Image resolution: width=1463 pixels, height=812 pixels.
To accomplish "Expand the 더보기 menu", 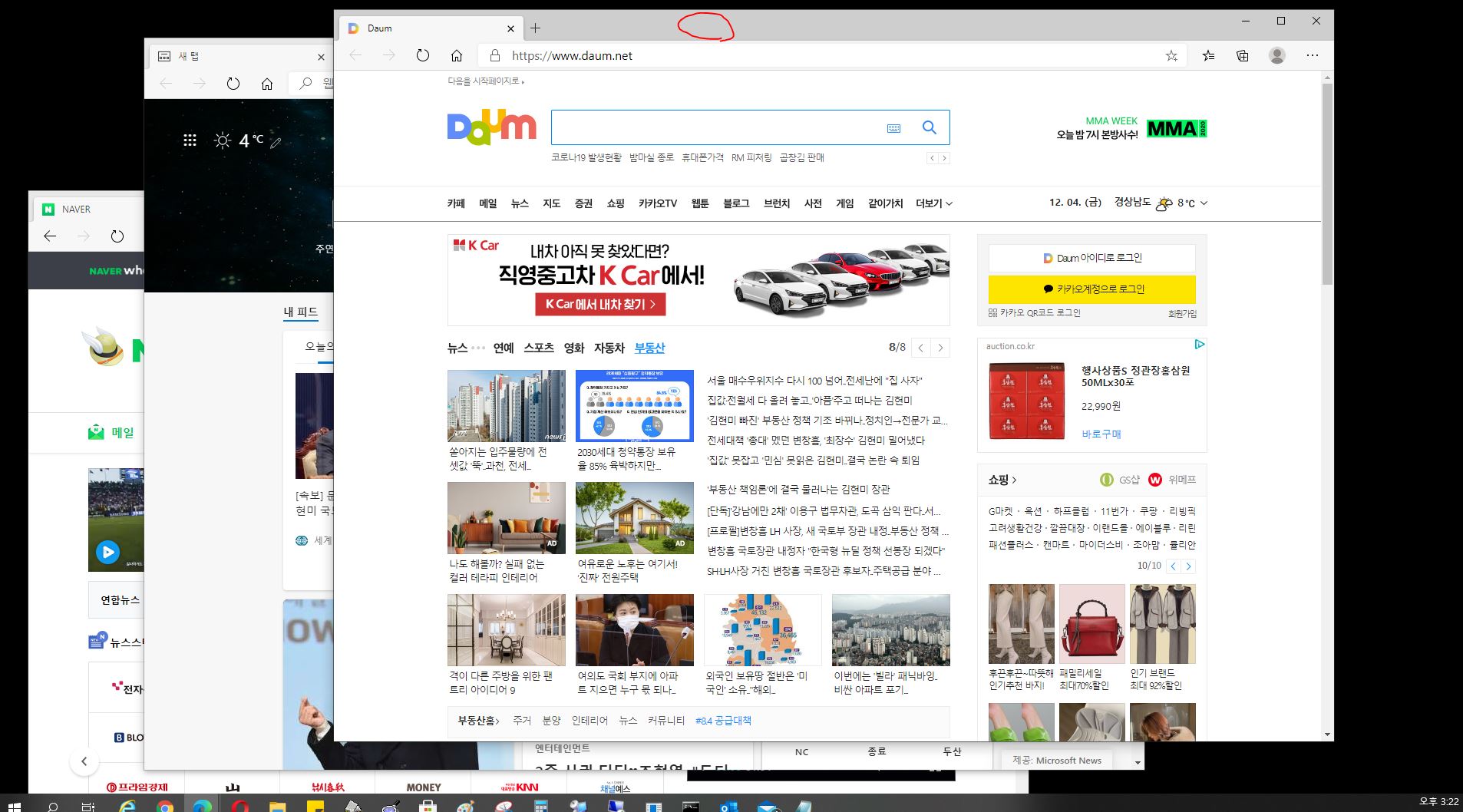I will (934, 203).
